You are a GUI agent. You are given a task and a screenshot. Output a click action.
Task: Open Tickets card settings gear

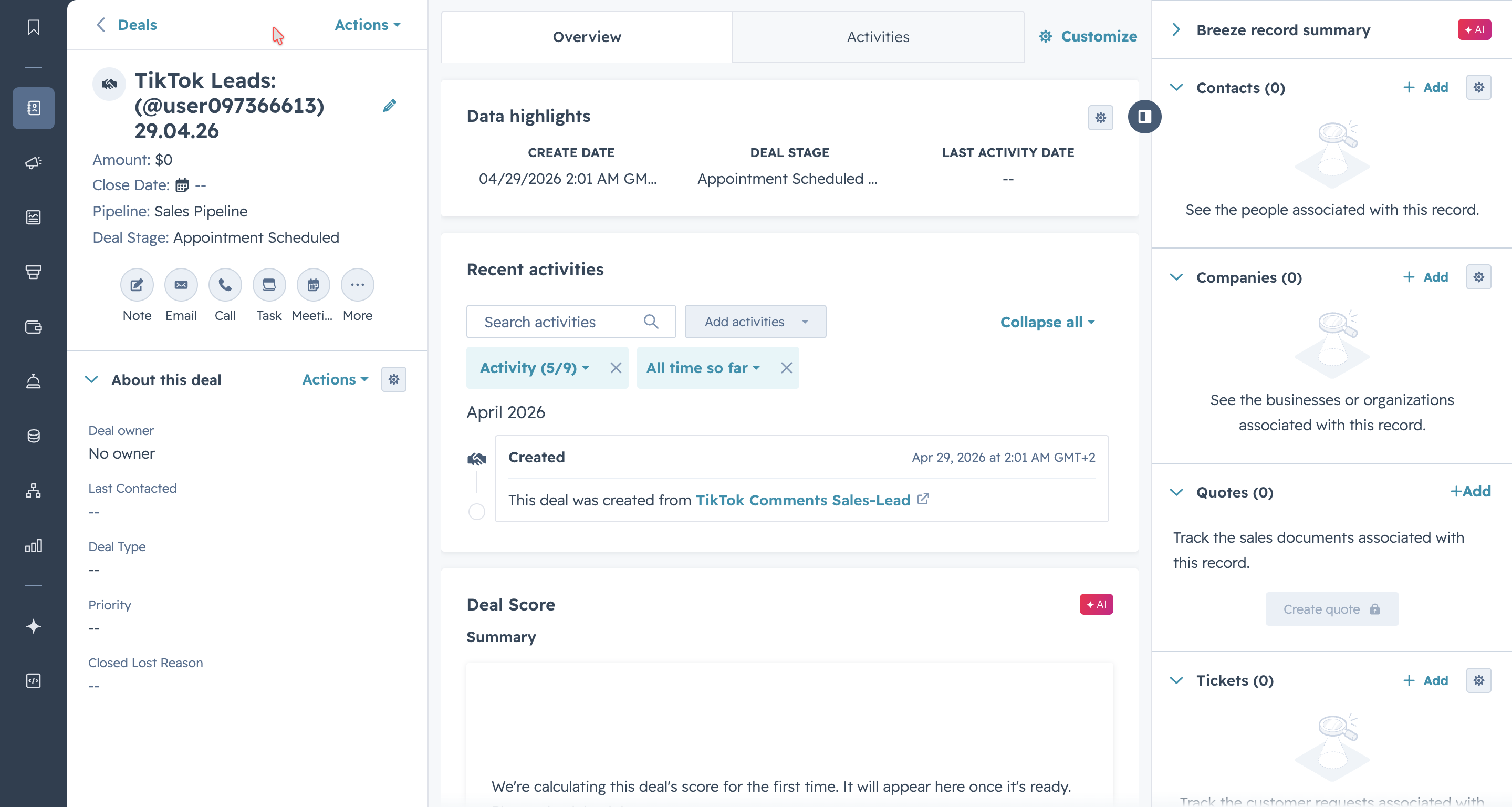(1478, 680)
